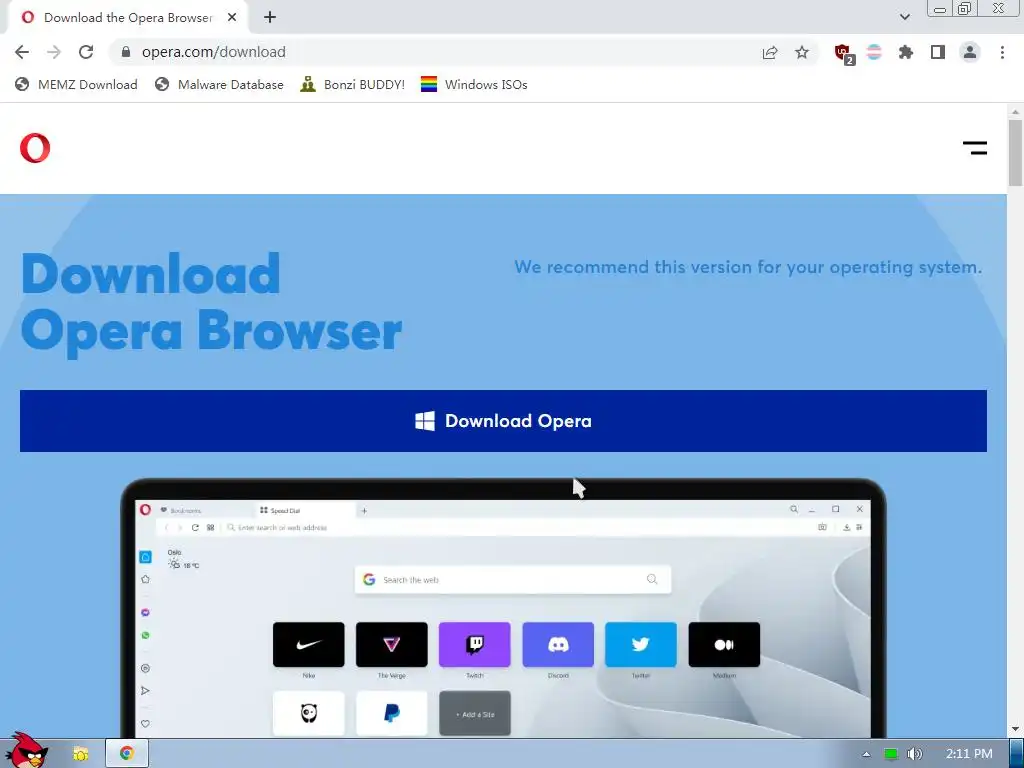Image resolution: width=1024 pixels, height=768 pixels.
Task: Click the Medium speed dial tile
Action: coord(724,645)
